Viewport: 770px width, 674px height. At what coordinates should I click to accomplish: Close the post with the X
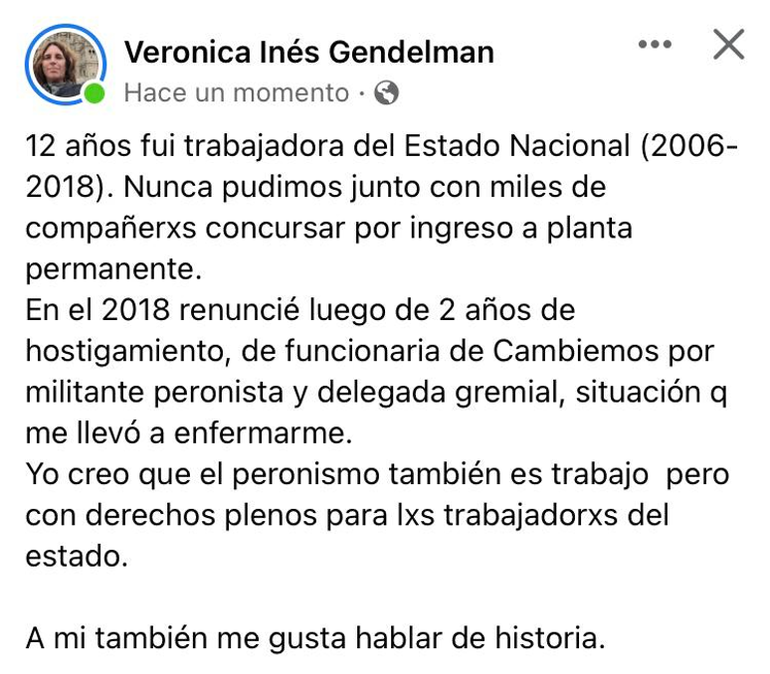tap(729, 44)
